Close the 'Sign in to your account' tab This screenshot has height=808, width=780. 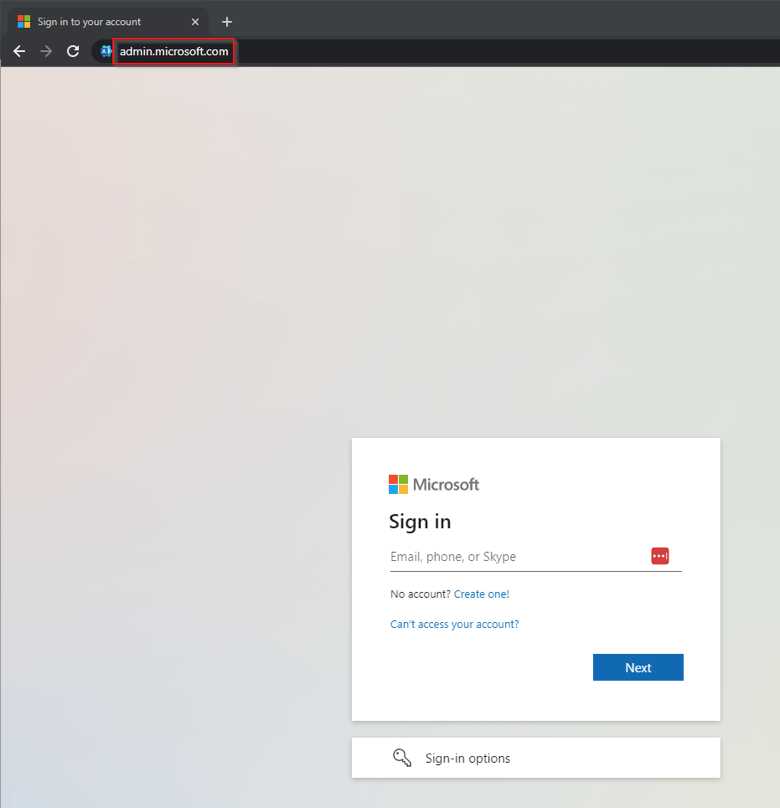[x=195, y=22]
